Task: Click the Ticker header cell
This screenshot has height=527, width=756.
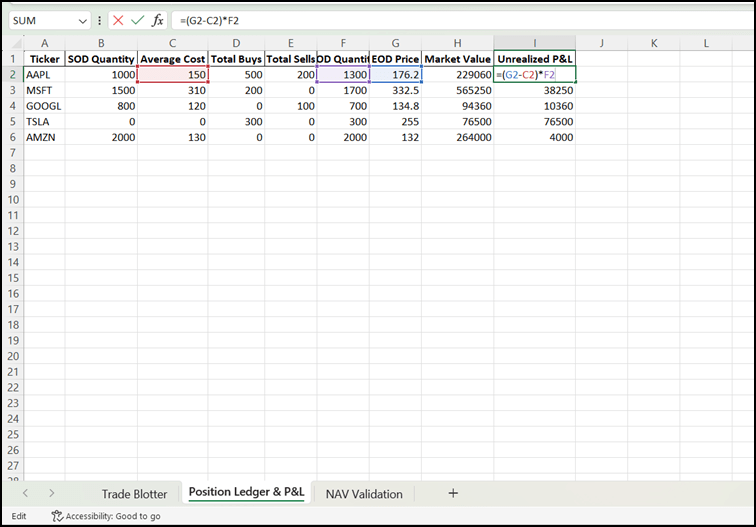Action: tap(44, 59)
